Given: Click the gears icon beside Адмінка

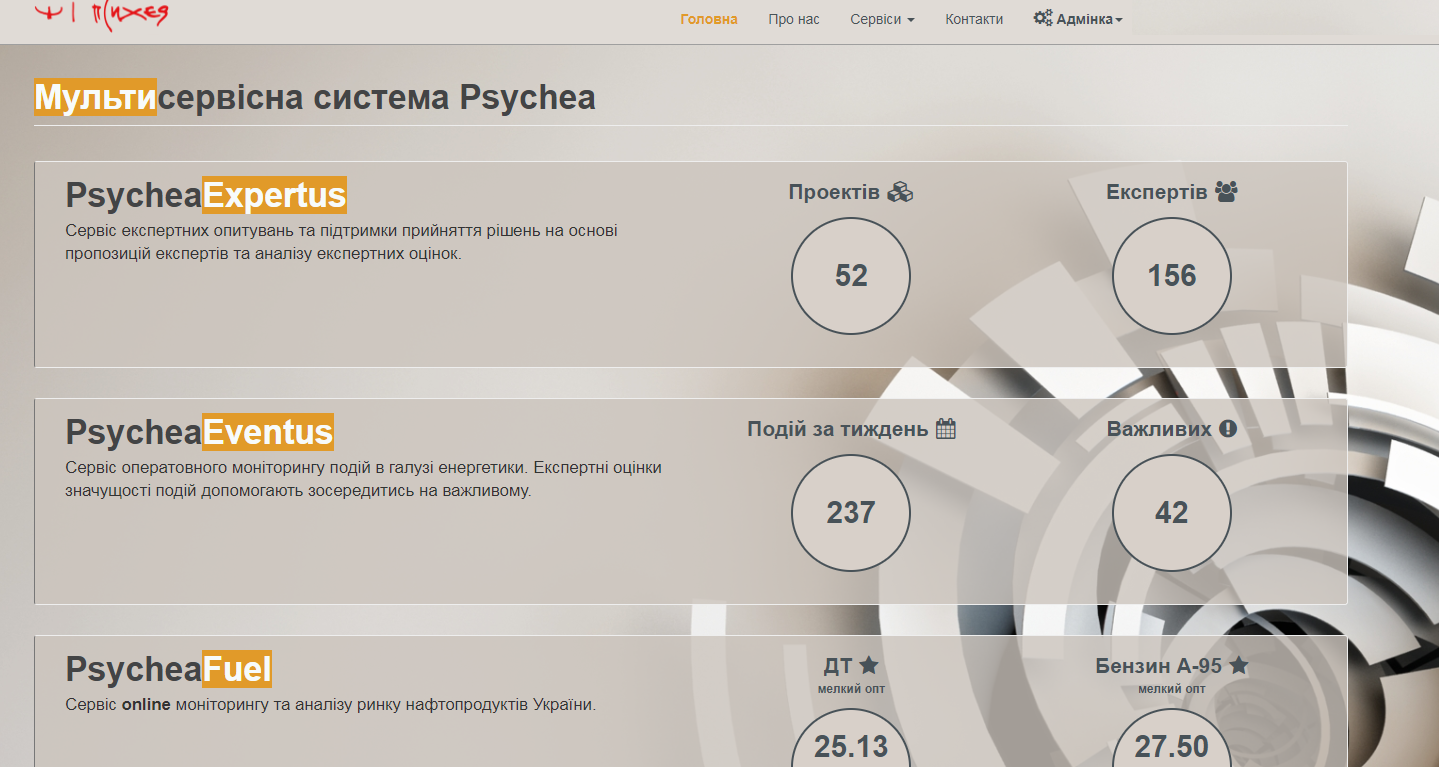Looking at the screenshot, I should [x=1042, y=18].
